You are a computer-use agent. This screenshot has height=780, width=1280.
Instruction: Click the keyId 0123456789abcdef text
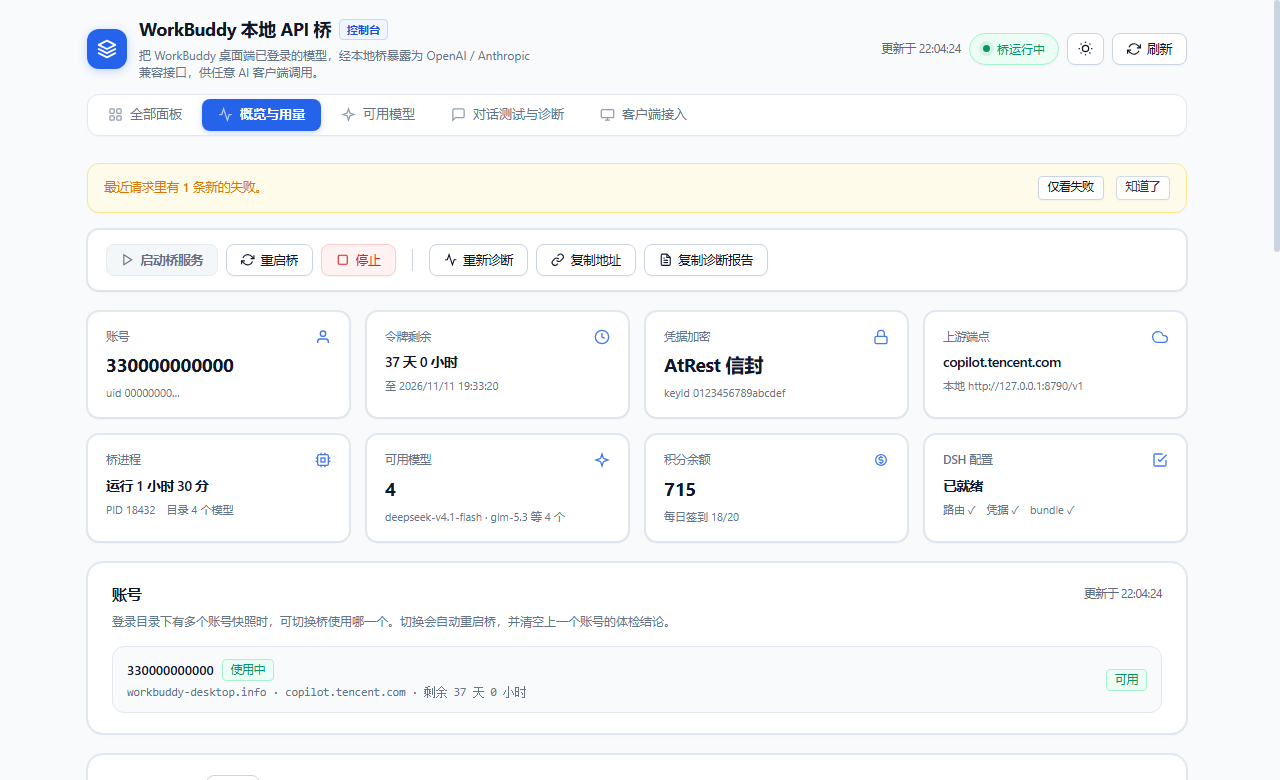[725, 394]
